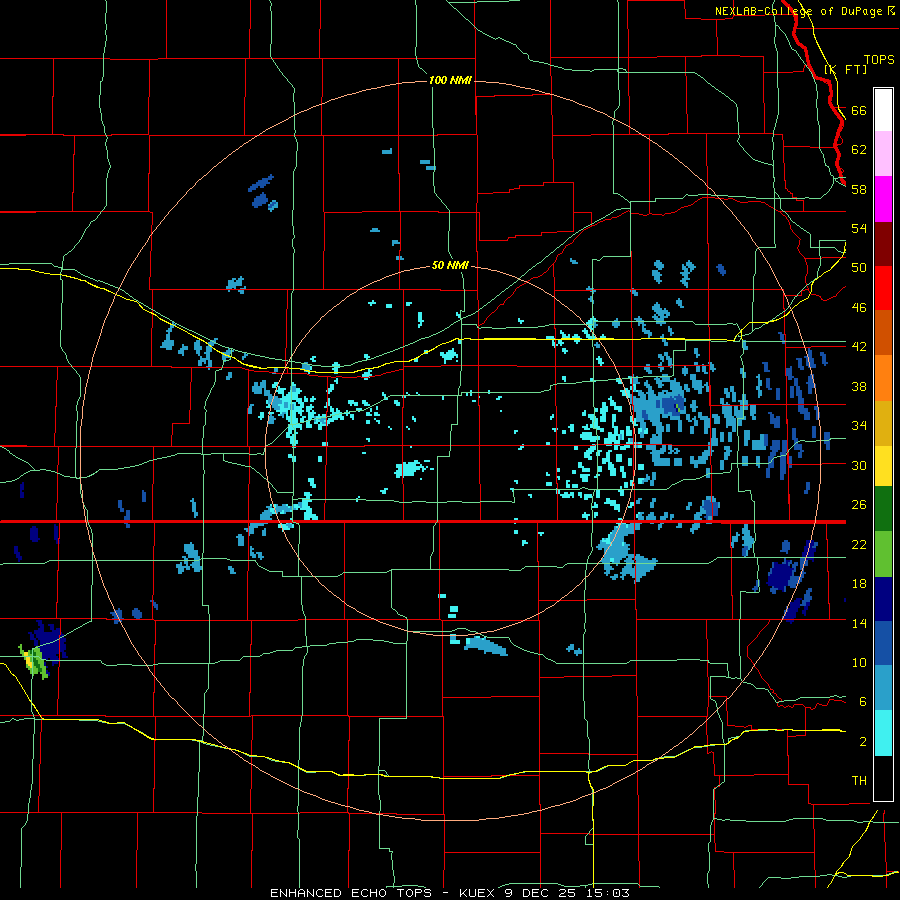Image resolution: width=900 pixels, height=900 pixels.
Task: Click the navy blue legend swatch
Action: coord(883,599)
